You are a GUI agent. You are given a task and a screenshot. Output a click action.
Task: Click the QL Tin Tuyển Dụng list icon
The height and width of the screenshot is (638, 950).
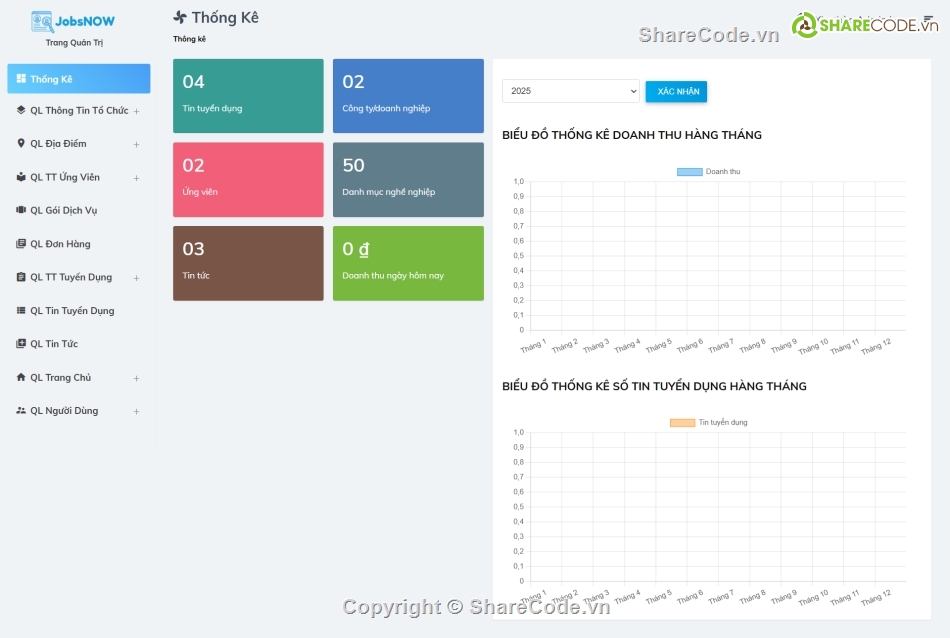tap(21, 310)
